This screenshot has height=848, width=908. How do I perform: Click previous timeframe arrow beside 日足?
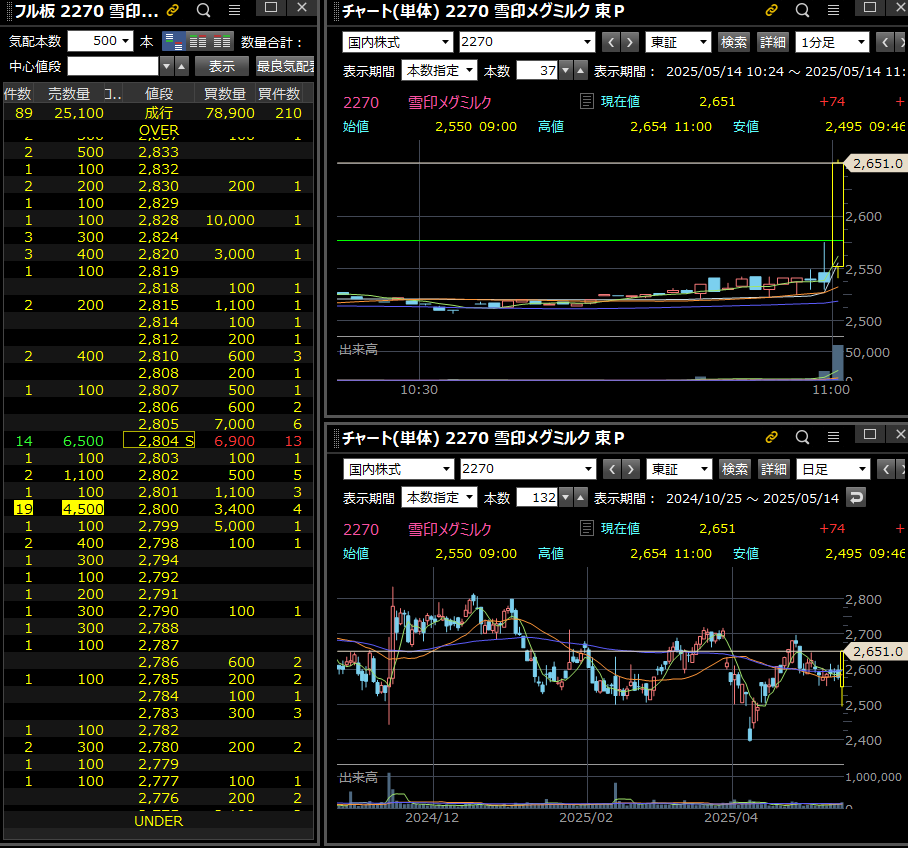[x=886, y=469]
